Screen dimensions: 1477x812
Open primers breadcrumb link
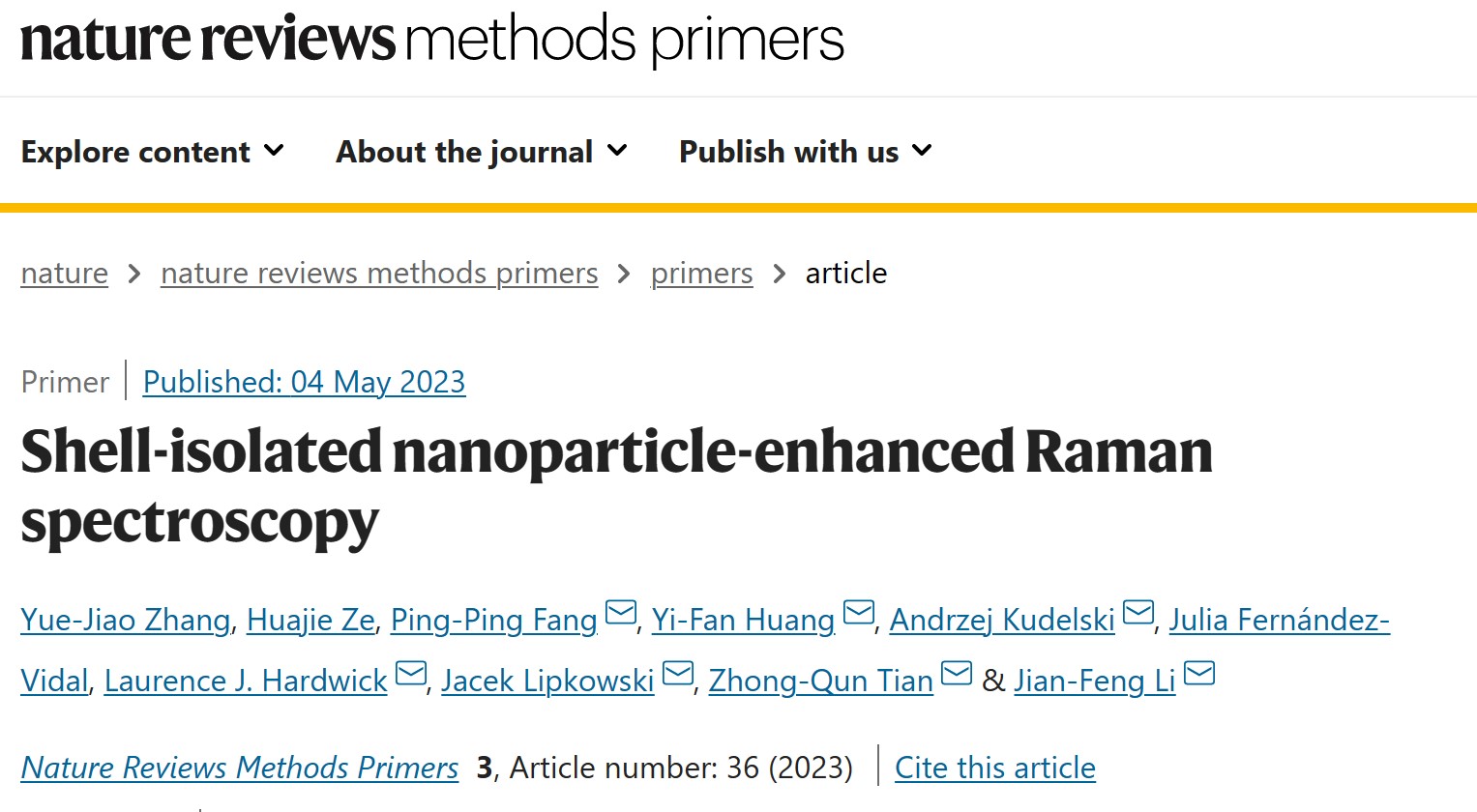(x=701, y=274)
